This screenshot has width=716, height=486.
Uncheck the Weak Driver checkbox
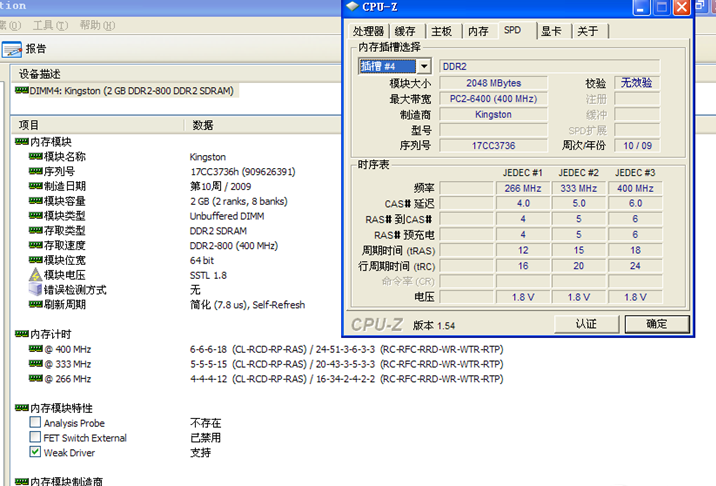click(35, 452)
